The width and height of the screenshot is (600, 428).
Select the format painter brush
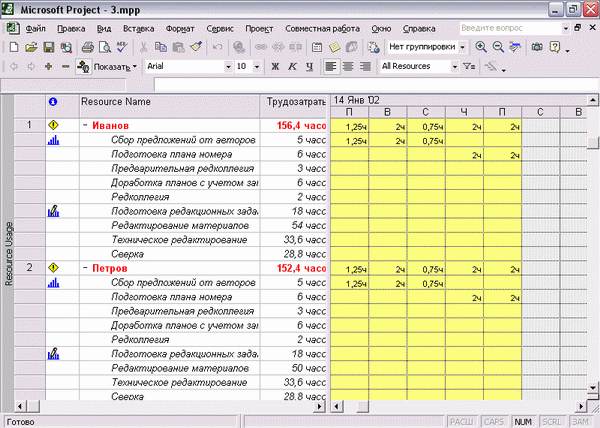point(196,47)
